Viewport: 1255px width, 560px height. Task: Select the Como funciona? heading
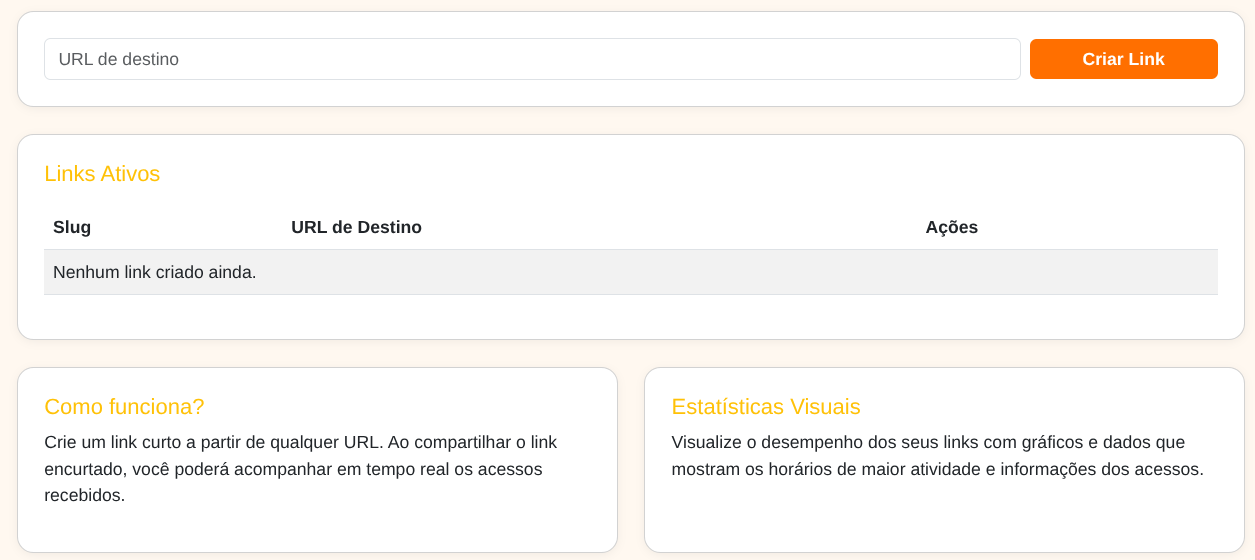point(124,407)
